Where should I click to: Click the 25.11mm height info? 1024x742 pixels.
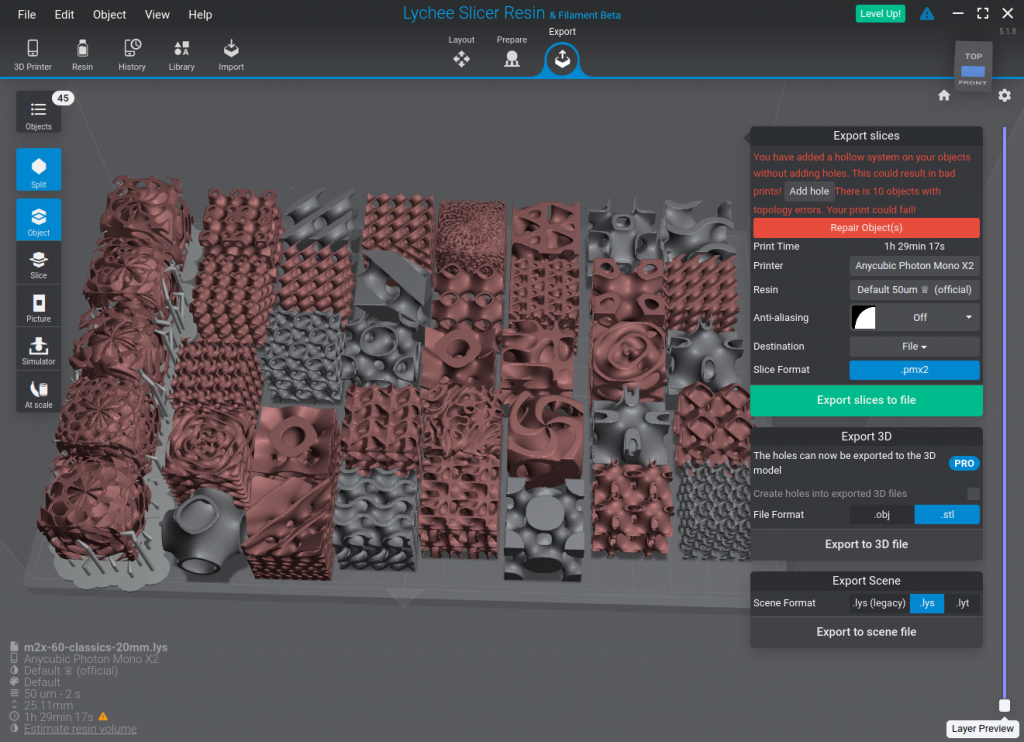[x=48, y=705]
